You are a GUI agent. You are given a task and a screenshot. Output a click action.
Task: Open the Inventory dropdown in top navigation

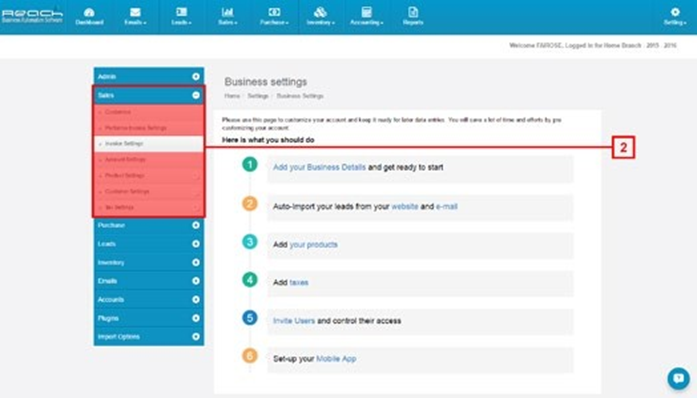pos(320,16)
